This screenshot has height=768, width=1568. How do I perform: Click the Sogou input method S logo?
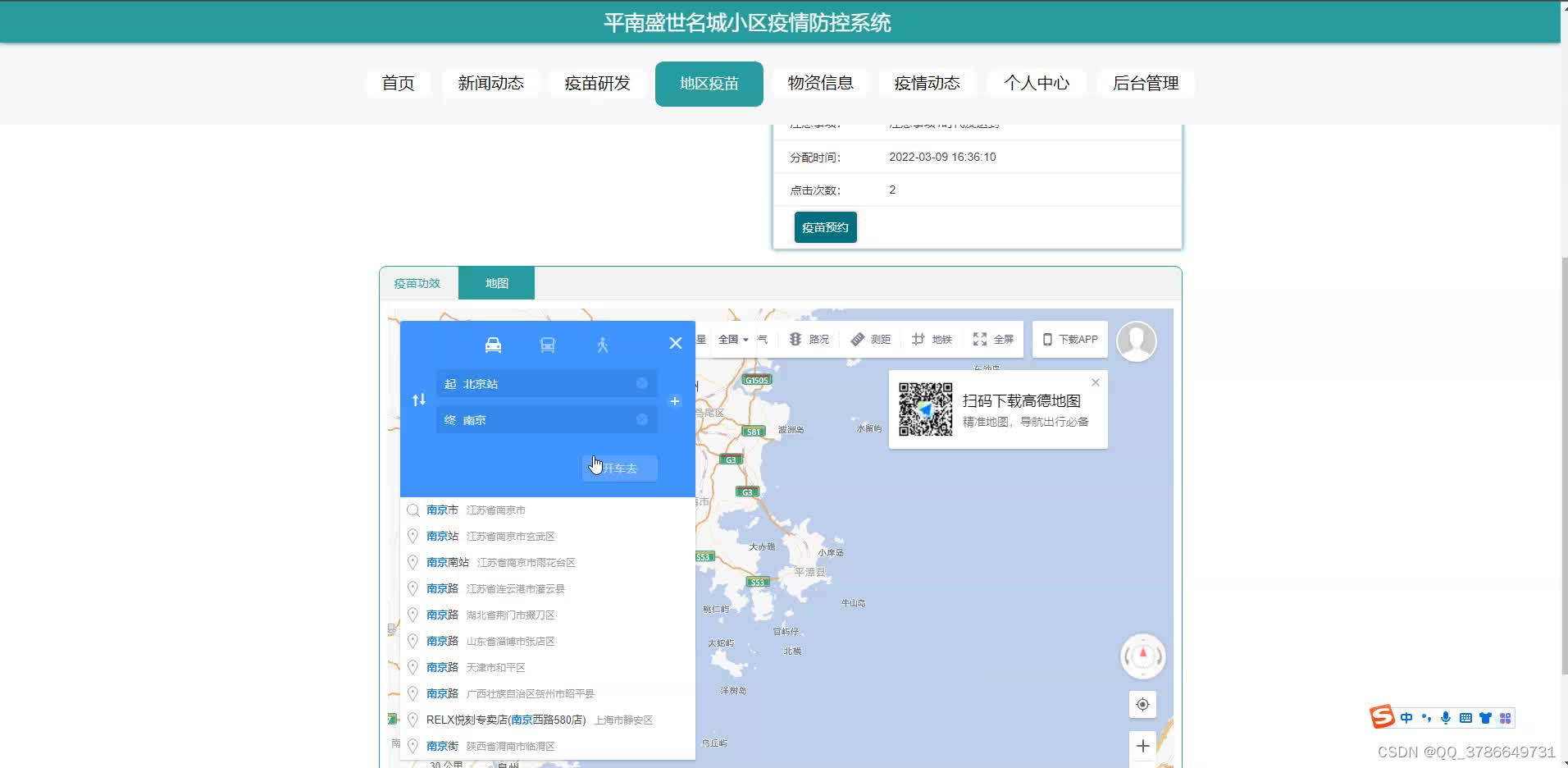(1382, 717)
